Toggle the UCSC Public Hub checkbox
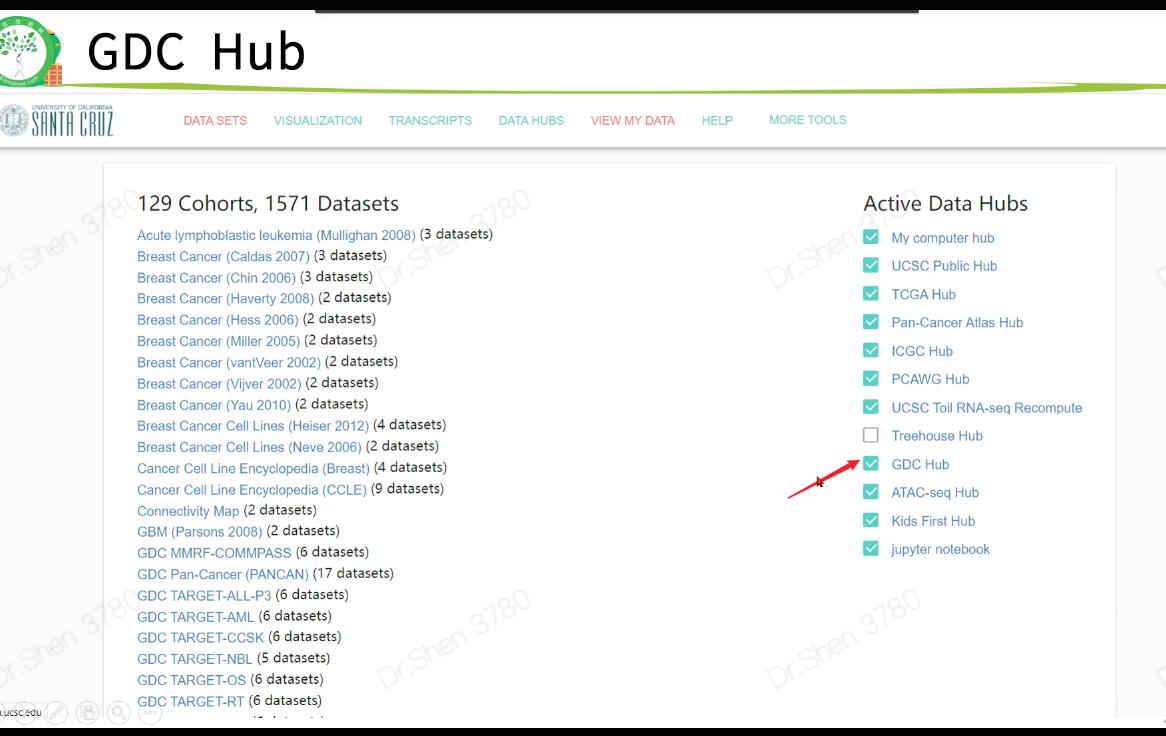The width and height of the screenshot is (1166, 736). (871, 265)
